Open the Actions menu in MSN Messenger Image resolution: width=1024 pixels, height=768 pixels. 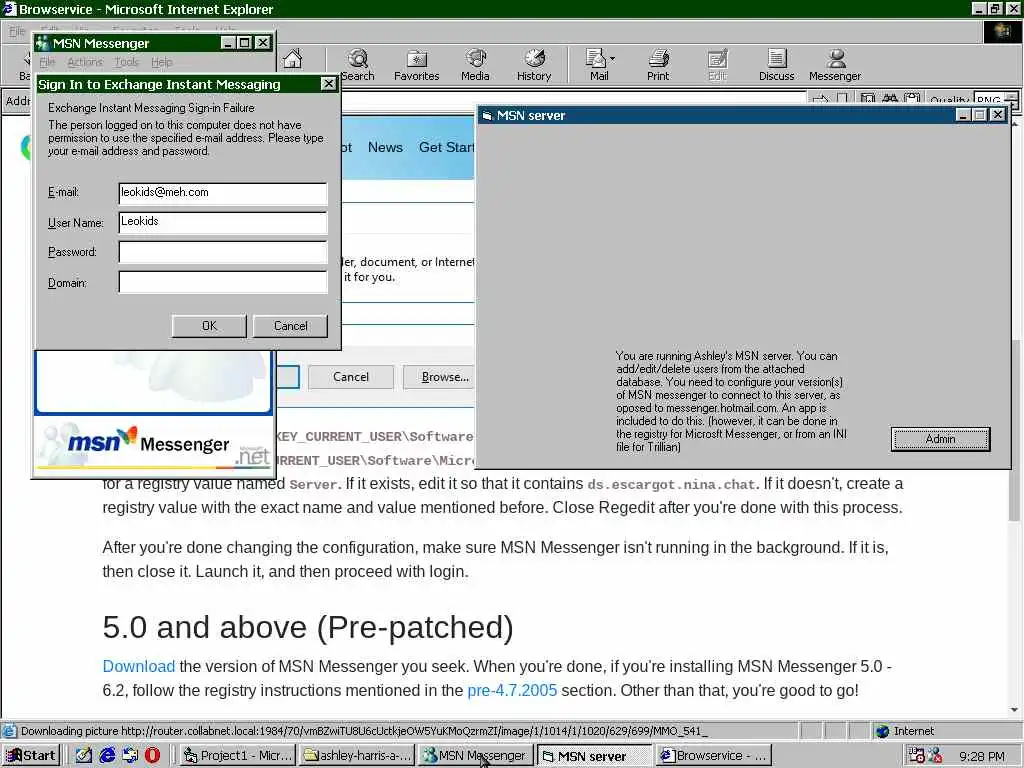click(85, 62)
